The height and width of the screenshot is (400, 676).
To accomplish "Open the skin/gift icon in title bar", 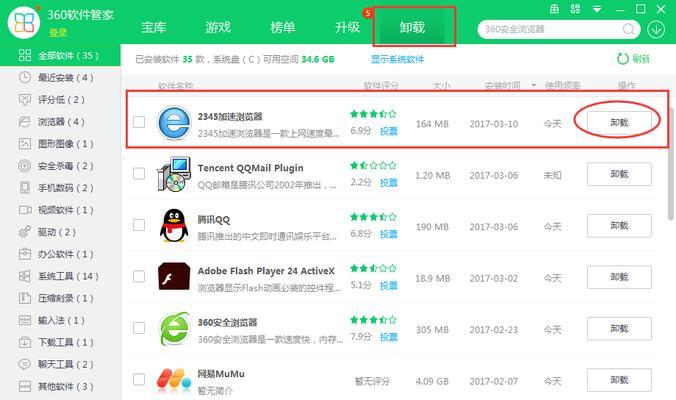I will pyautogui.click(x=554, y=9).
